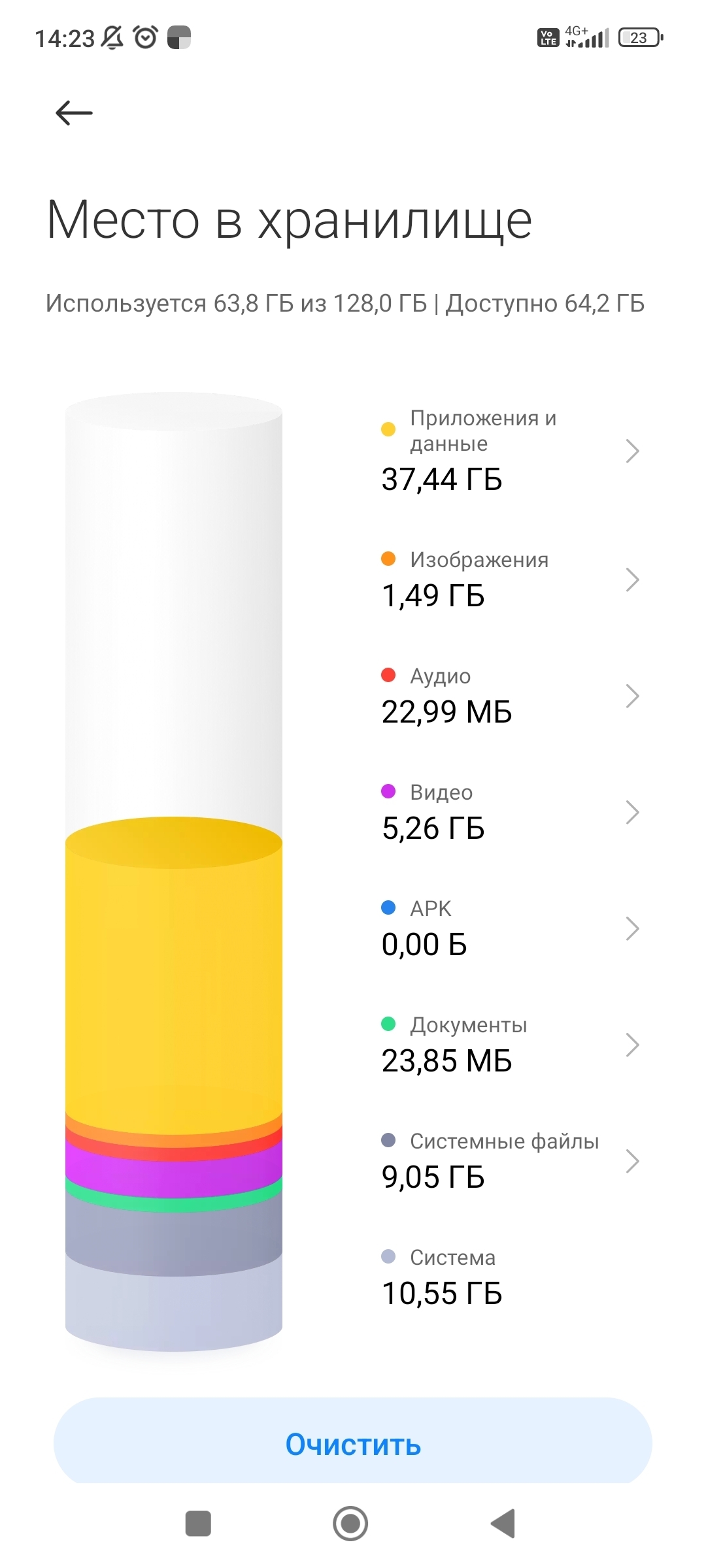Tap the battery indicator icon
The height and width of the screenshot is (1568, 706).
[641, 38]
